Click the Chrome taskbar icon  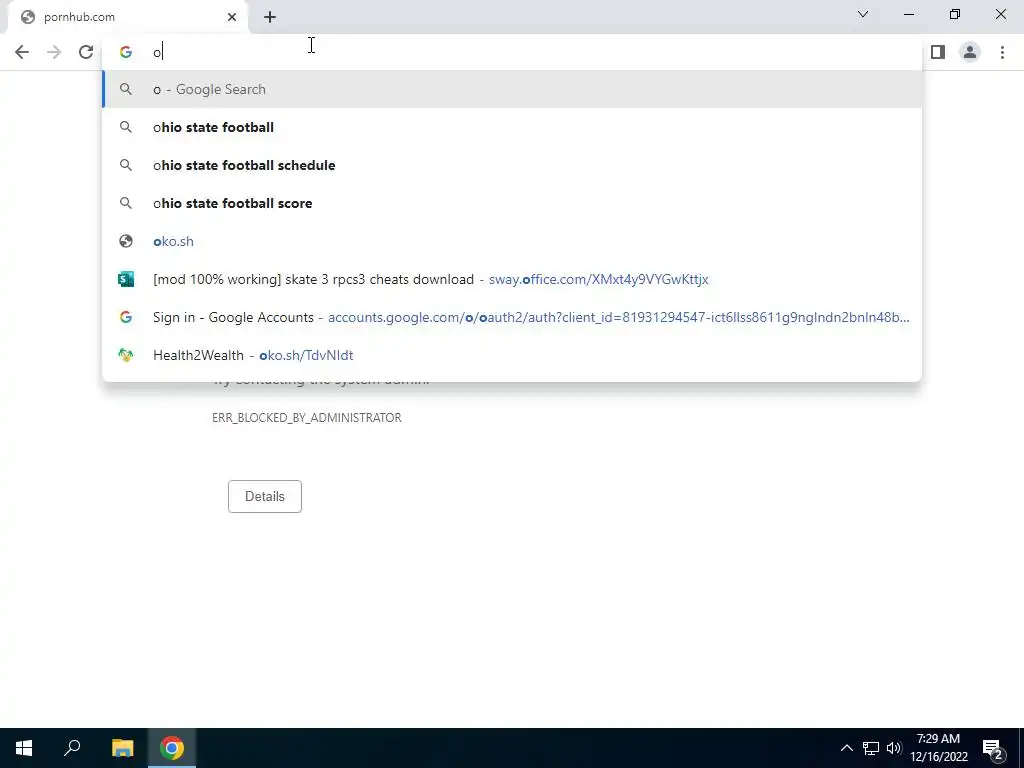(172, 748)
